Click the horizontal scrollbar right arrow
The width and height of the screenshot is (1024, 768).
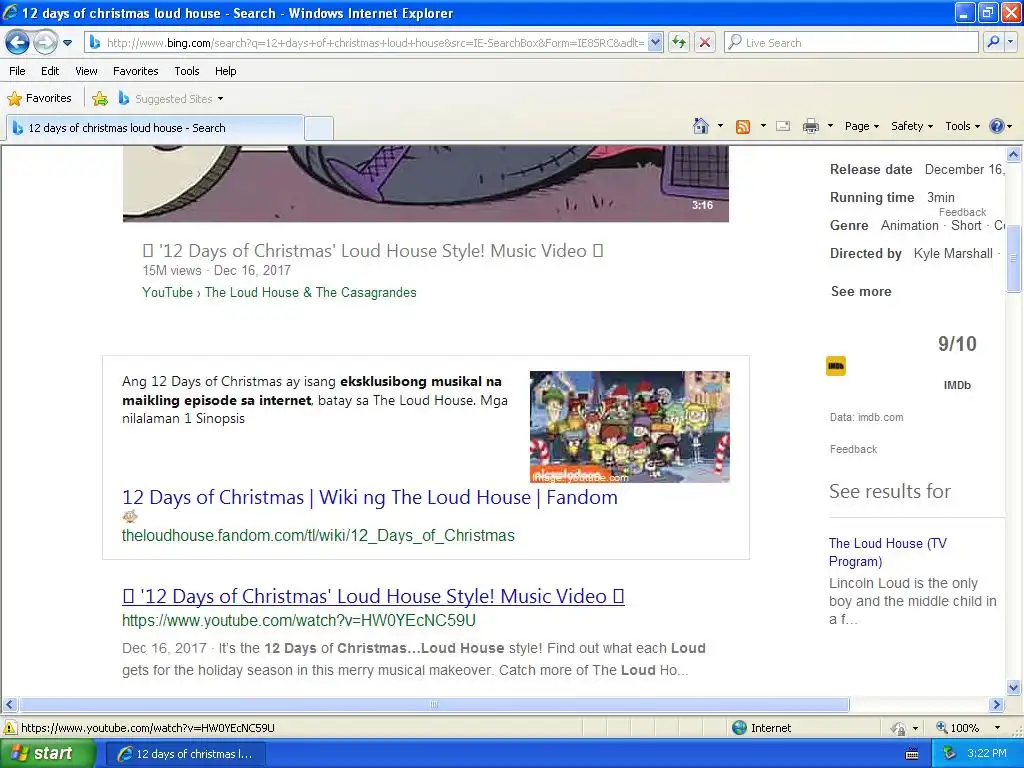[997, 705]
